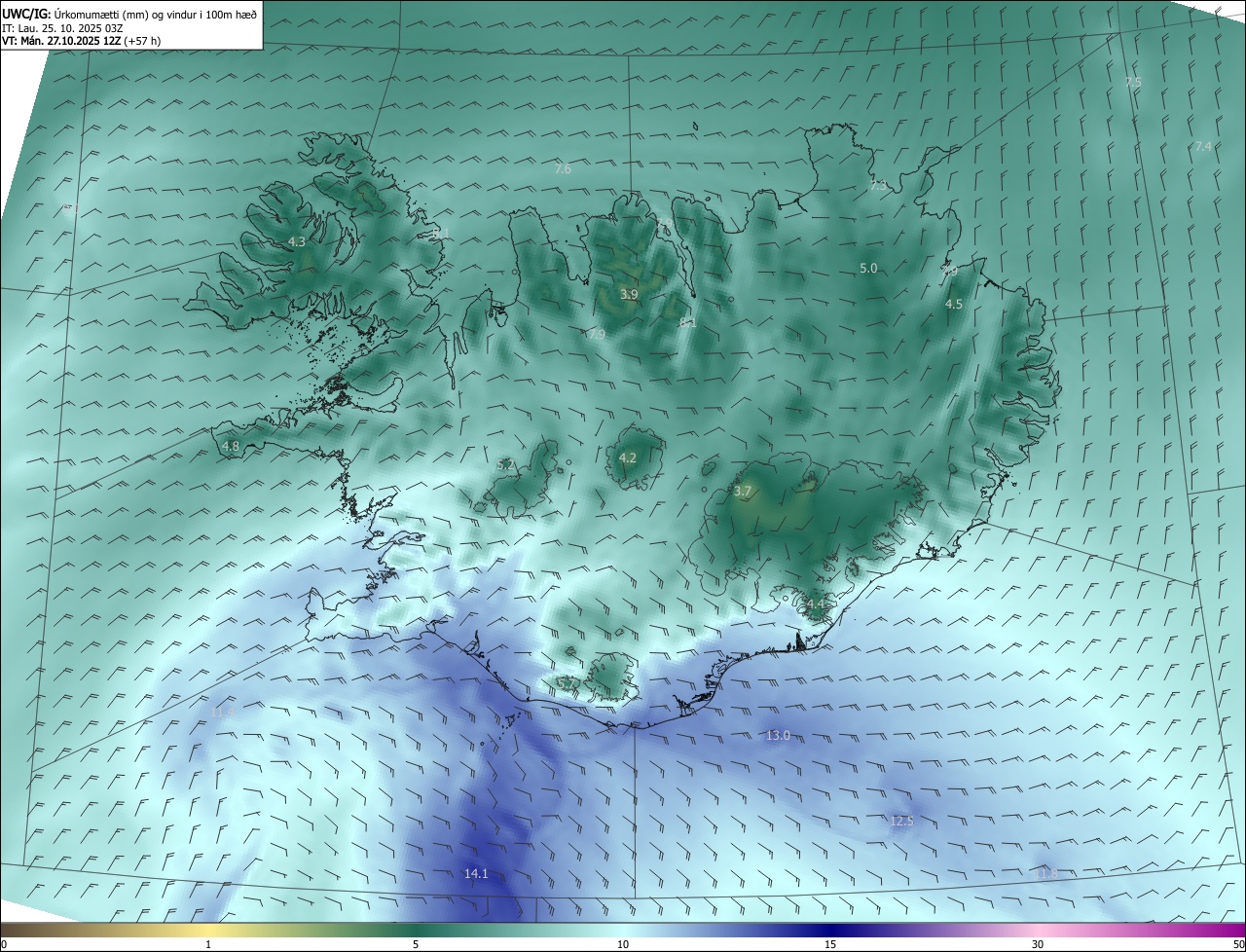Screen dimensions: 1246x952
Task: Click the yellow colorbar segment near 1
Action: point(208,929)
